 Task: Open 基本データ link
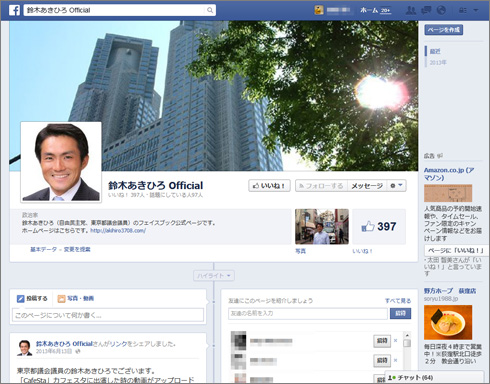43,249
